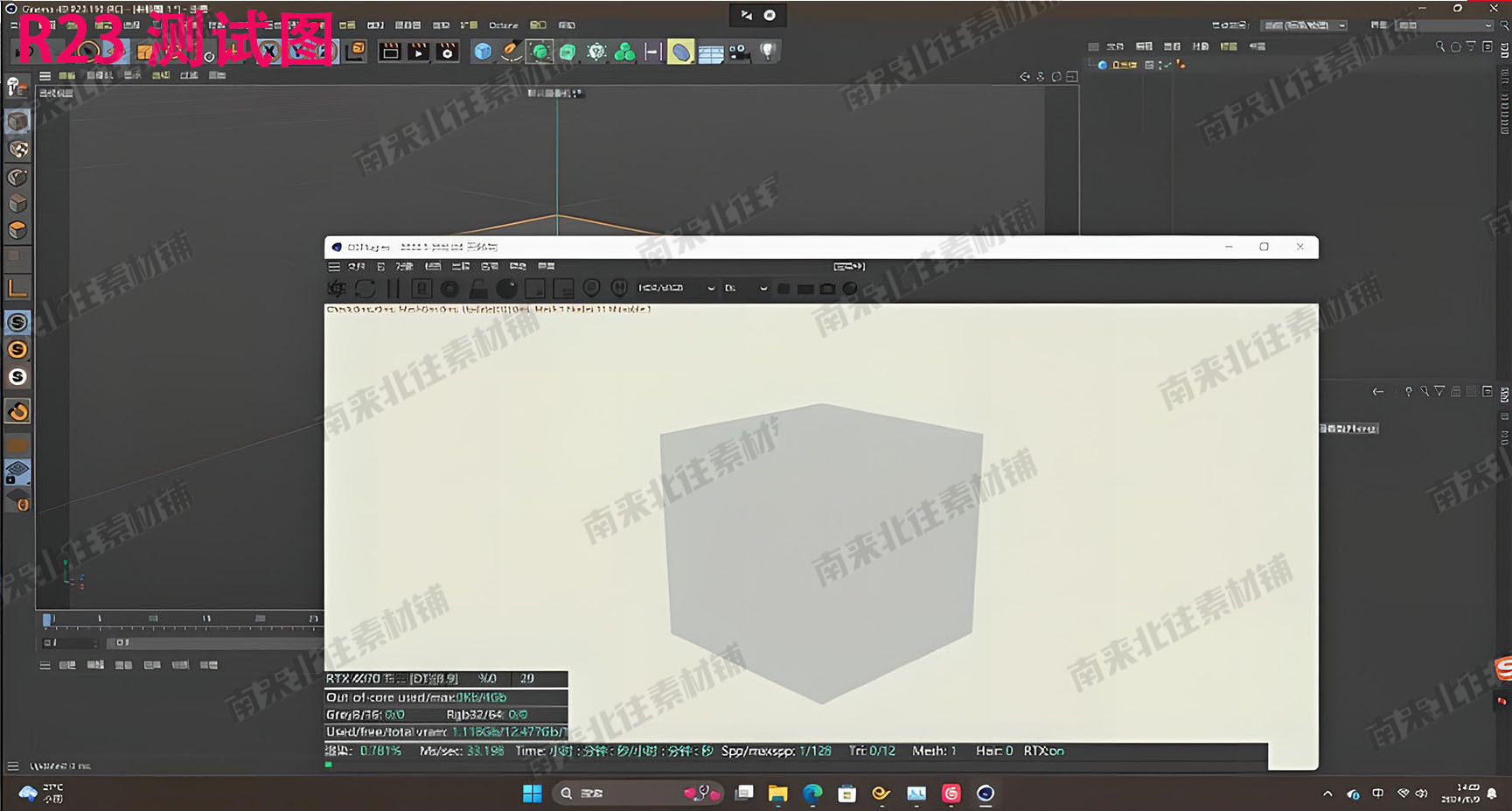Viewport: 1512px width, 811px height.
Task: Click second Live Viewer menu item
Action: [380, 266]
